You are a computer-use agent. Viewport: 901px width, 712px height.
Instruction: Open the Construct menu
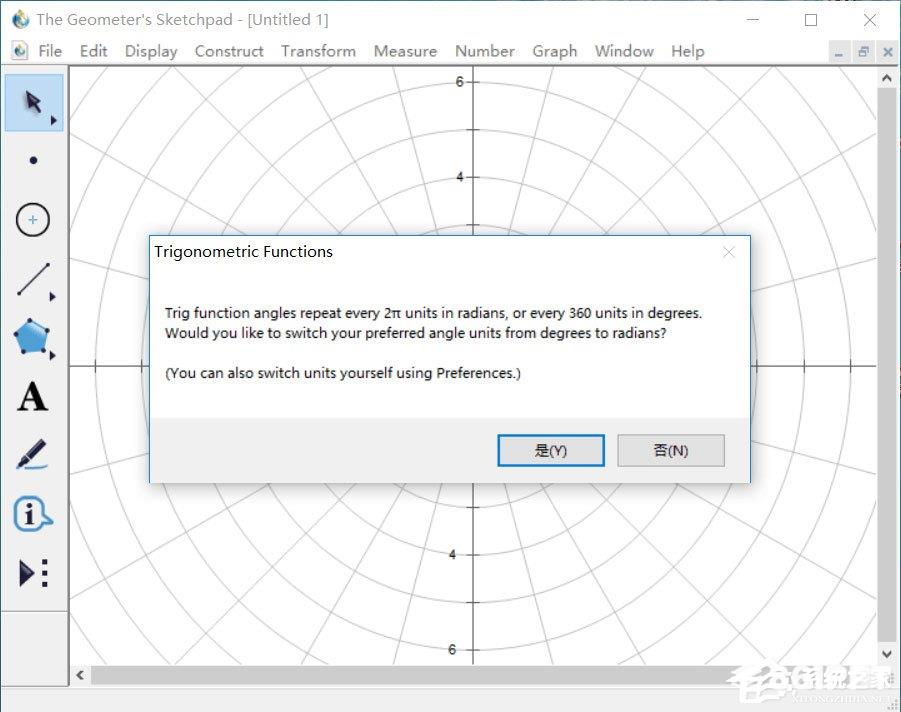[229, 51]
